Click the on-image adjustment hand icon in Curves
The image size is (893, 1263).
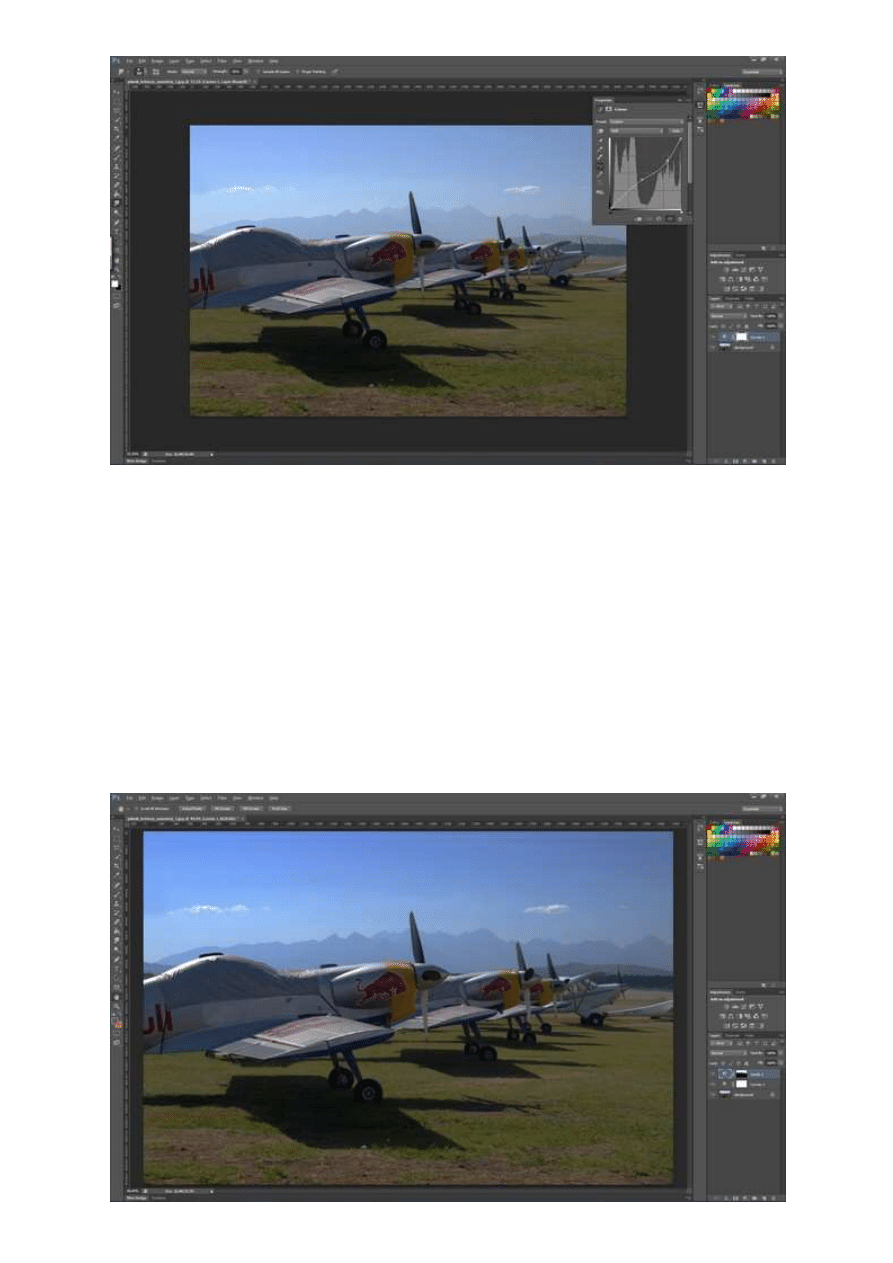coord(601,131)
